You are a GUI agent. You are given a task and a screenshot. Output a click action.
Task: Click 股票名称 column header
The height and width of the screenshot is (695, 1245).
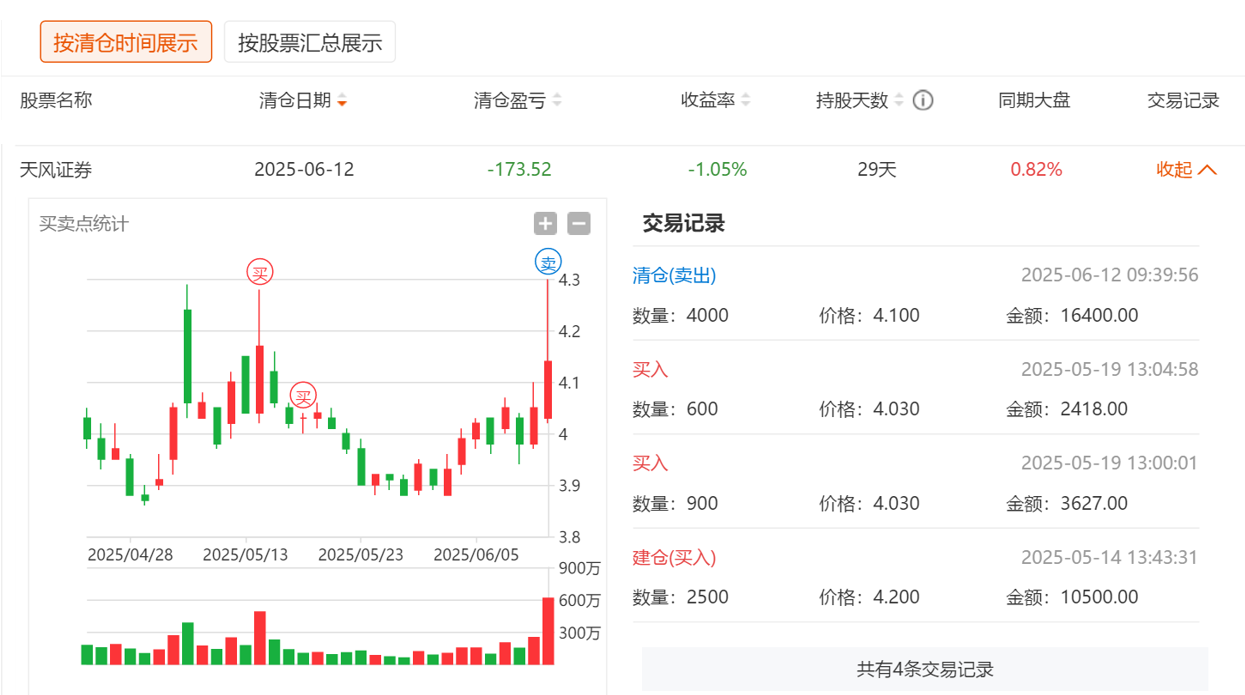56,100
